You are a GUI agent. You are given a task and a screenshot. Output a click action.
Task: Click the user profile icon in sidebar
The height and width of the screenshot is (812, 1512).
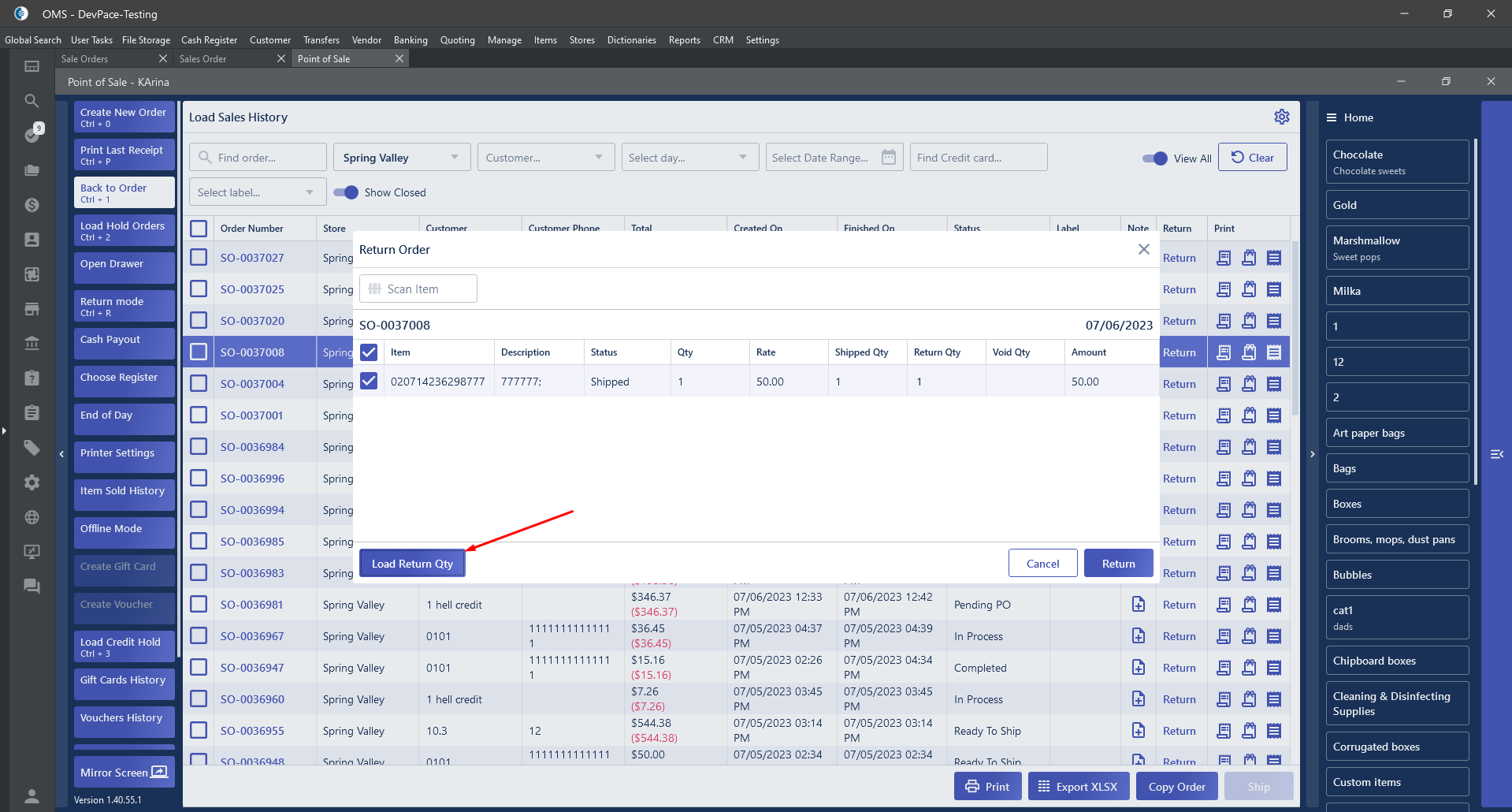[x=32, y=795]
